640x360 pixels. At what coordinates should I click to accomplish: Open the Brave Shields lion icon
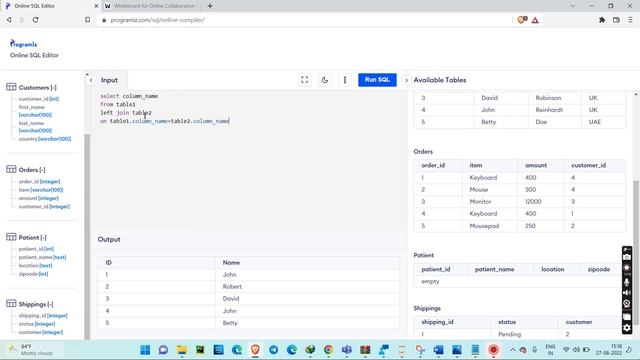522,20
